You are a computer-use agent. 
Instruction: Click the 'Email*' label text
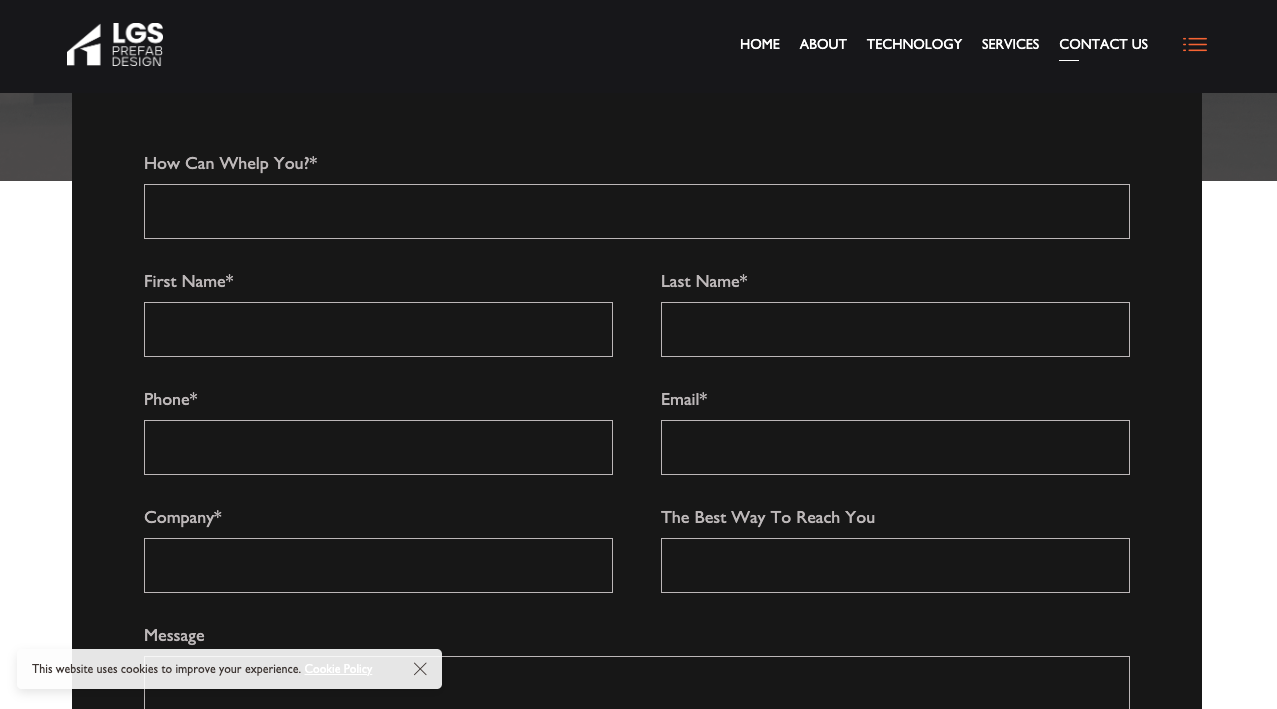[x=684, y=399]
